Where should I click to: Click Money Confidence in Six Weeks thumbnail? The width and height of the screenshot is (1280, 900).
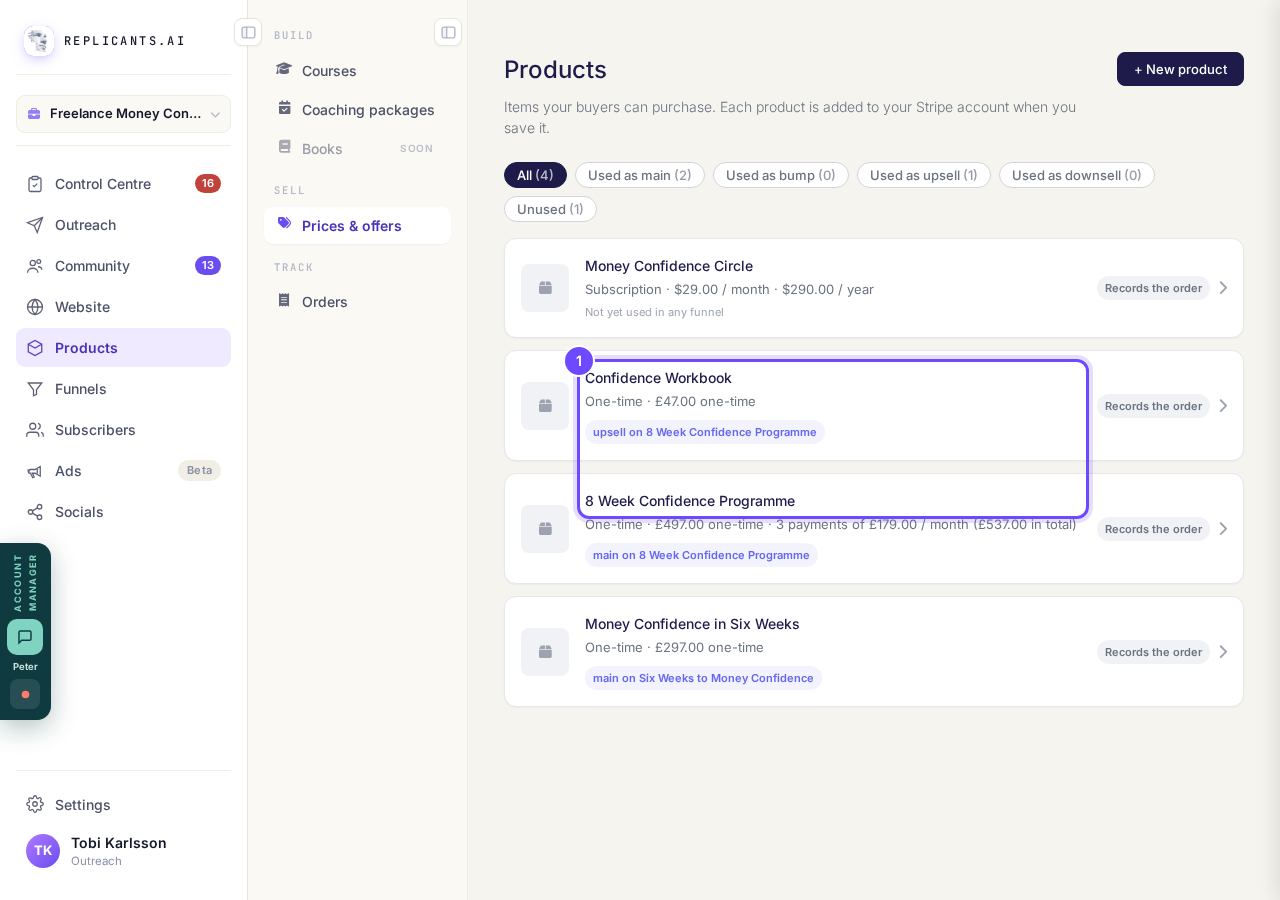[545, 652]
